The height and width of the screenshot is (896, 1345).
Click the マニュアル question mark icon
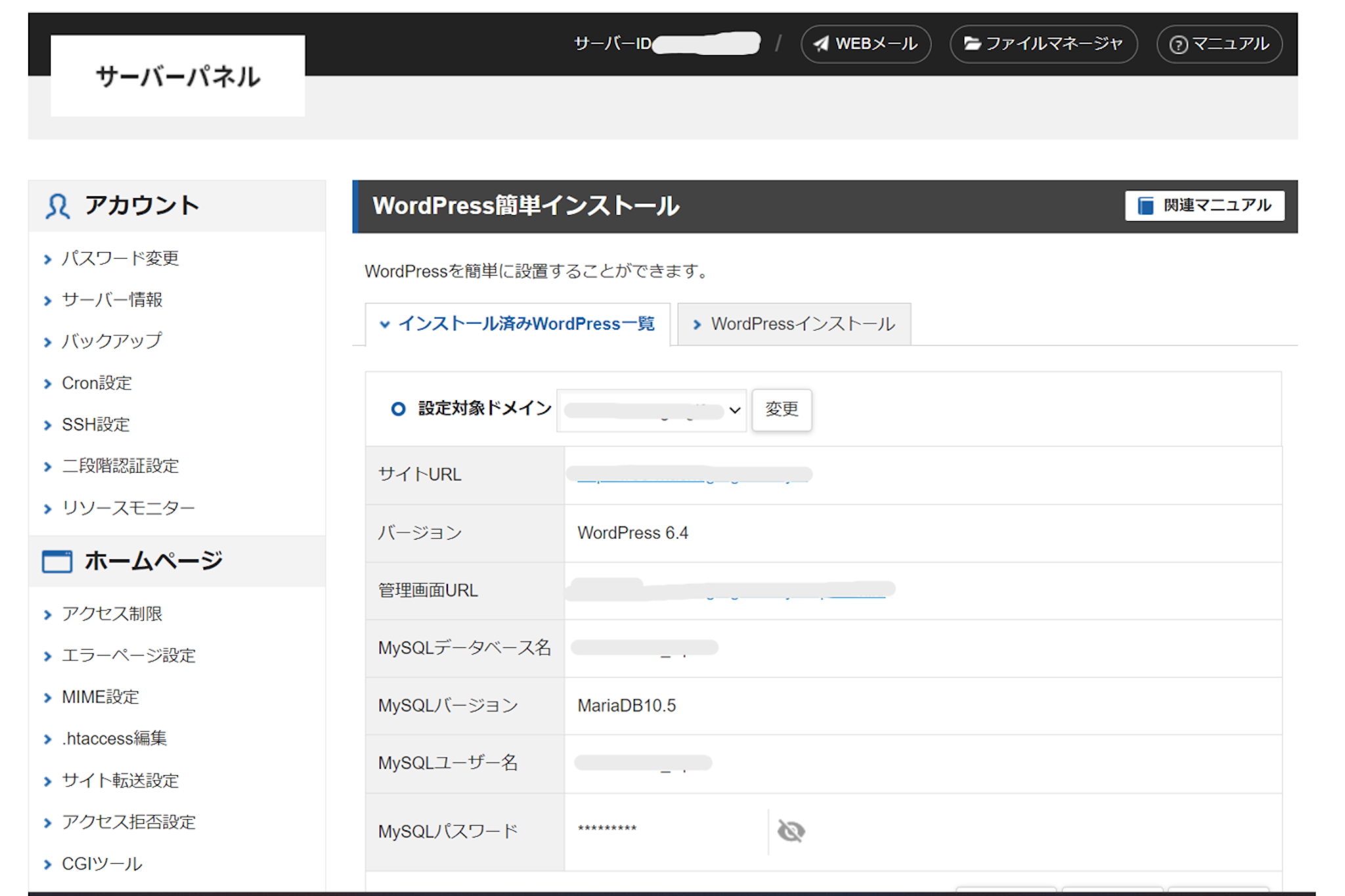point(1179,45)
